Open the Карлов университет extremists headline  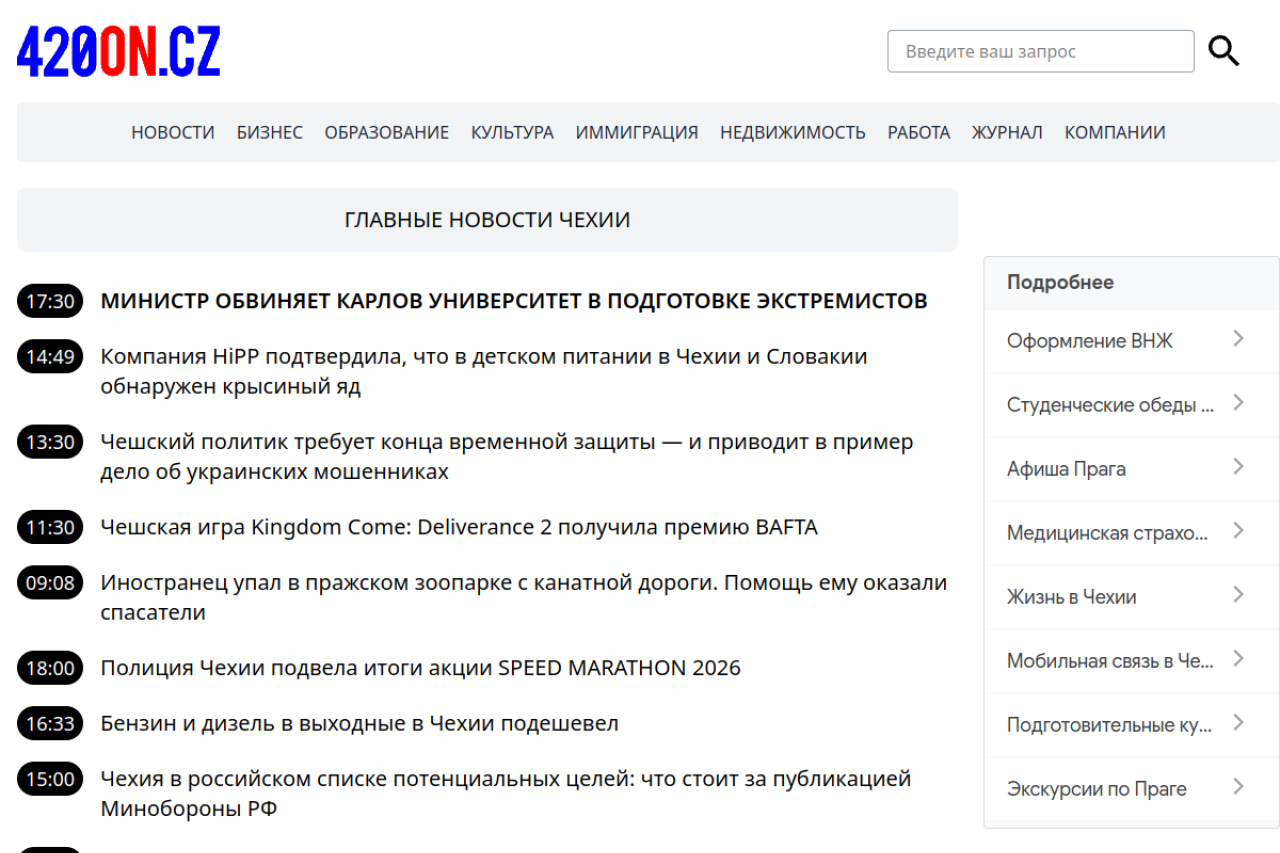coord(514,301)
